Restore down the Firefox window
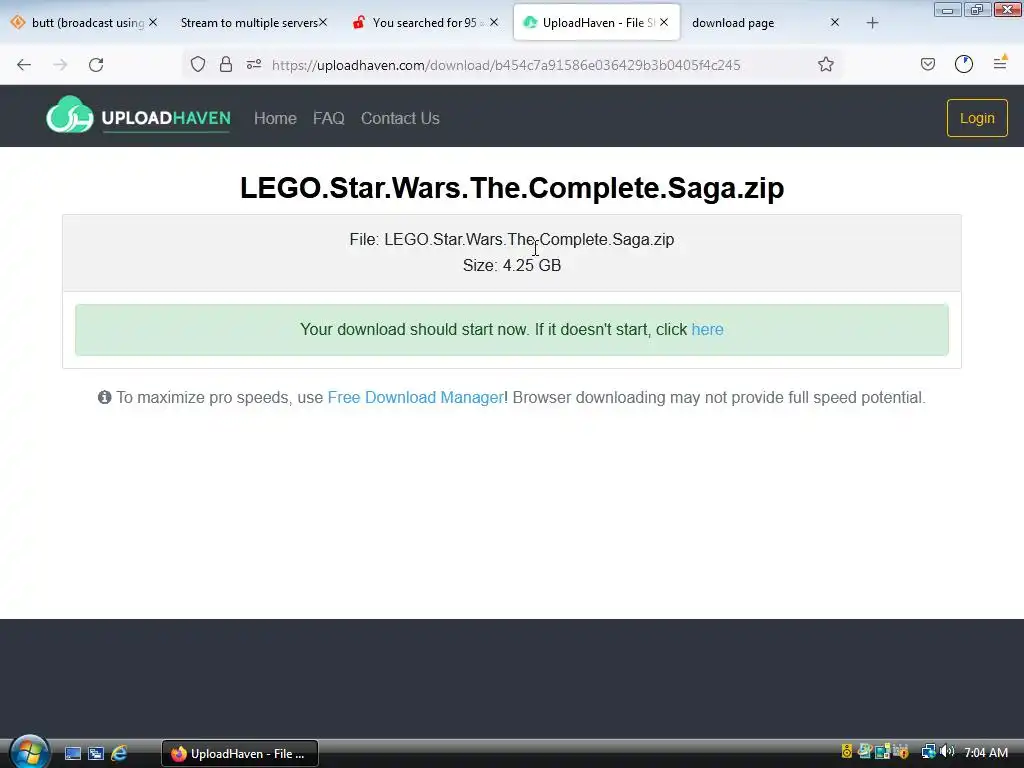 pos(976,10)
